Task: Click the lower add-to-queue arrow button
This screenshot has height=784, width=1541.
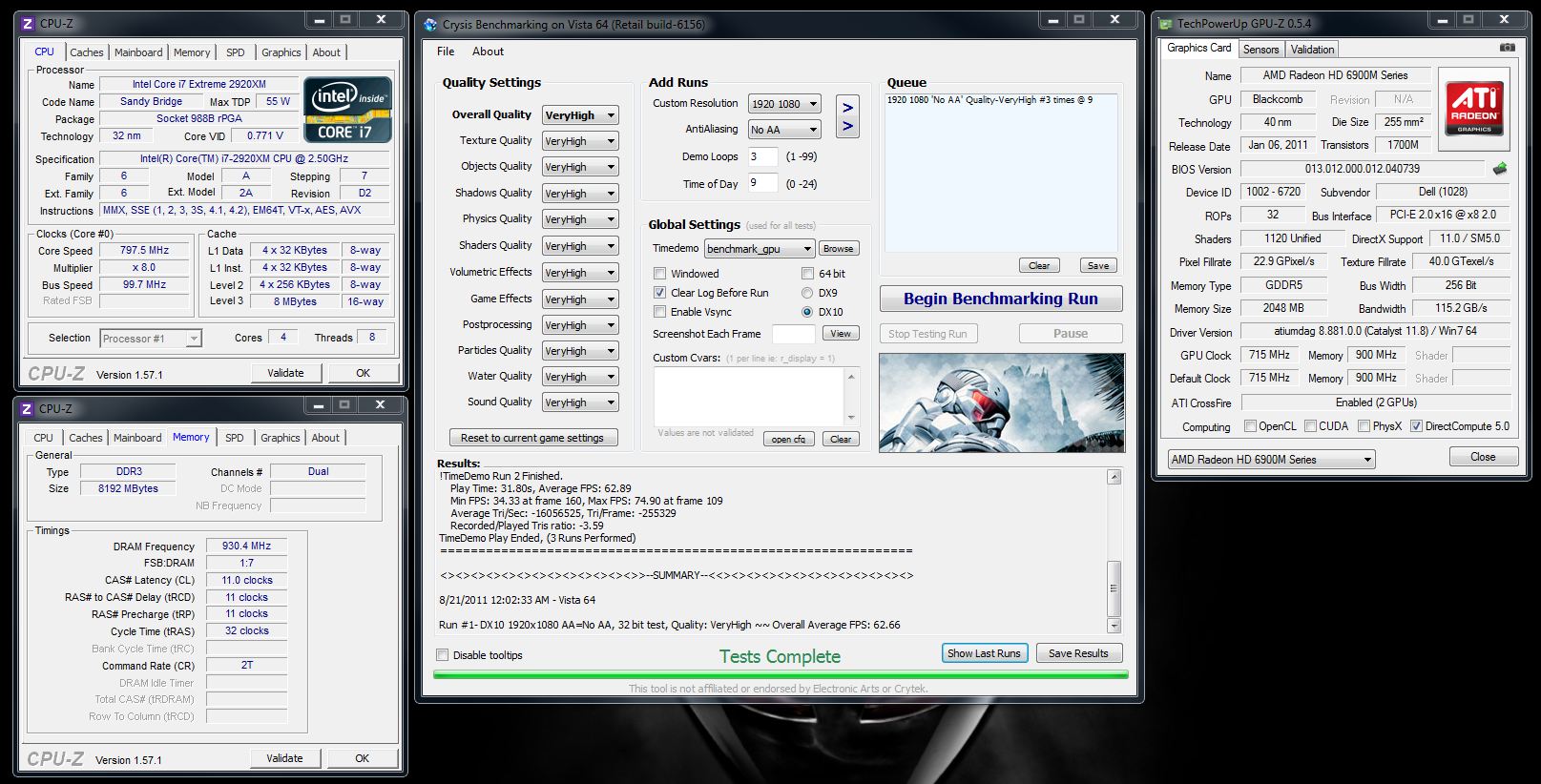Action: pos(847,126)
